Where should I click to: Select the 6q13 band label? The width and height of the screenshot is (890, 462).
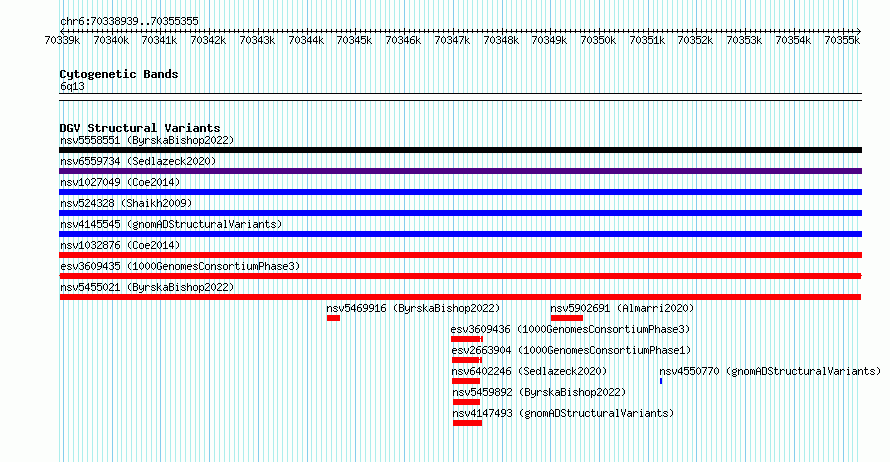point(72,86)
